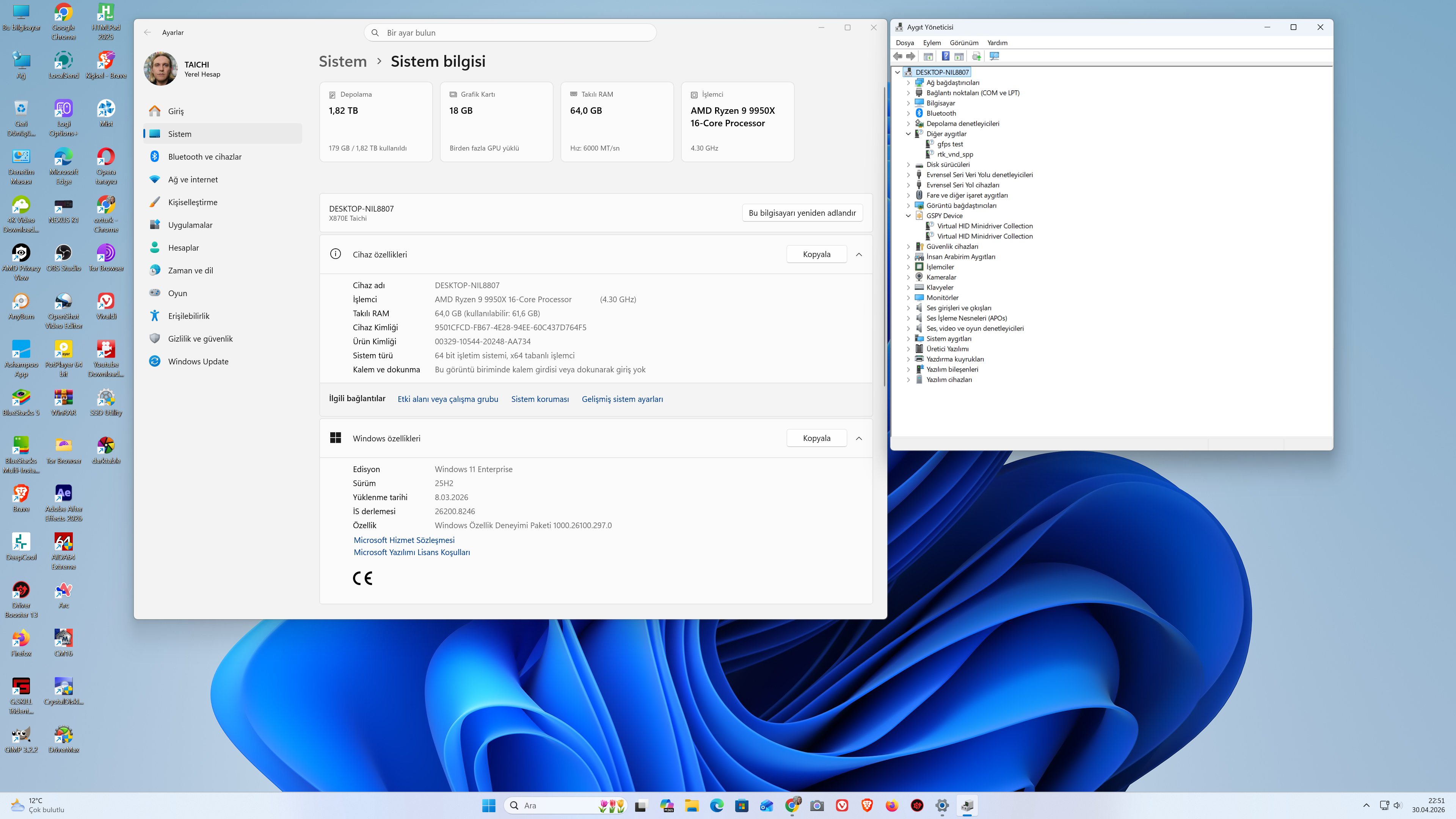The height and width of the screenshot is (819, 1456).
Task: Expand the Görüntü bağdaştırıcıları node arrow
Action: 908,206
